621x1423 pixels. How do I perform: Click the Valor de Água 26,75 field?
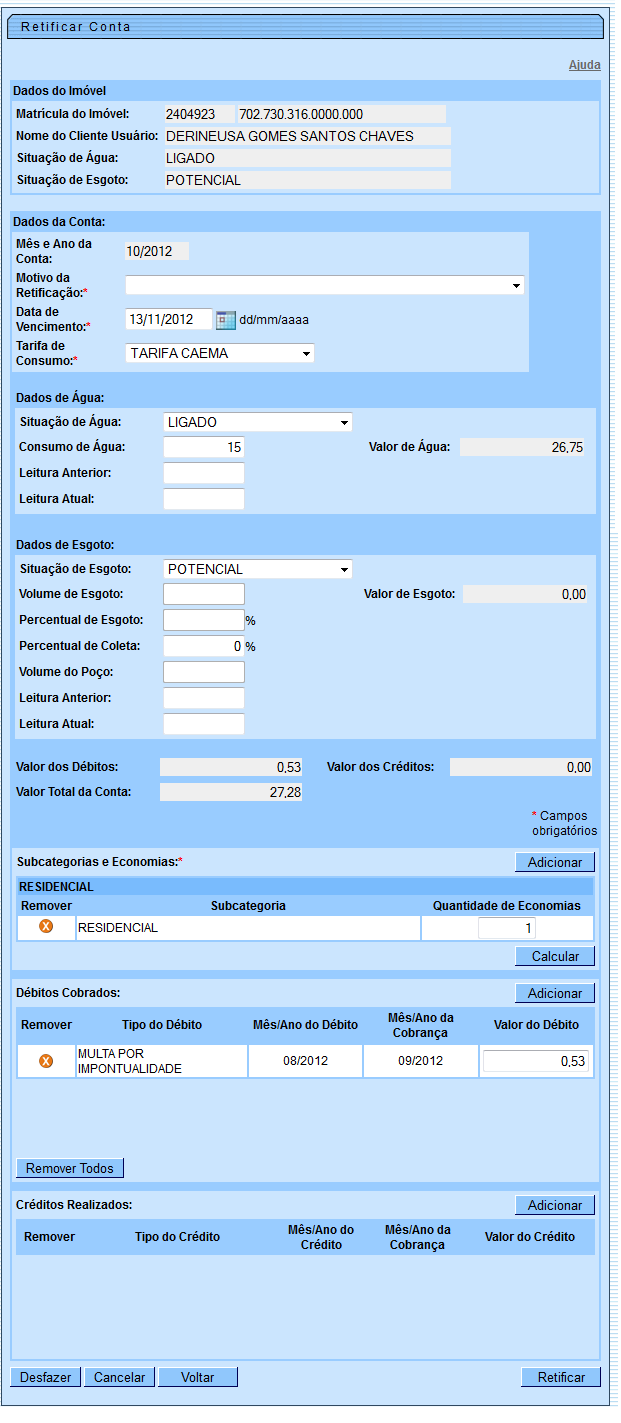click(523, 447)
